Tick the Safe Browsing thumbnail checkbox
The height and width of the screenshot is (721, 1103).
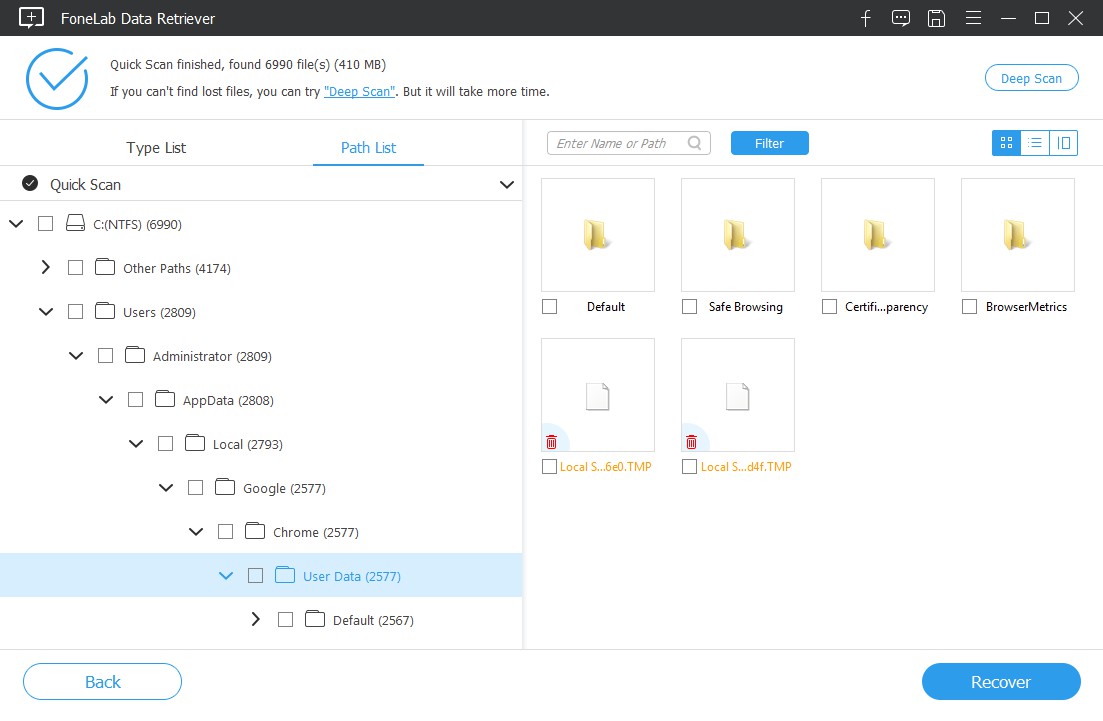[x=689, y=307]
